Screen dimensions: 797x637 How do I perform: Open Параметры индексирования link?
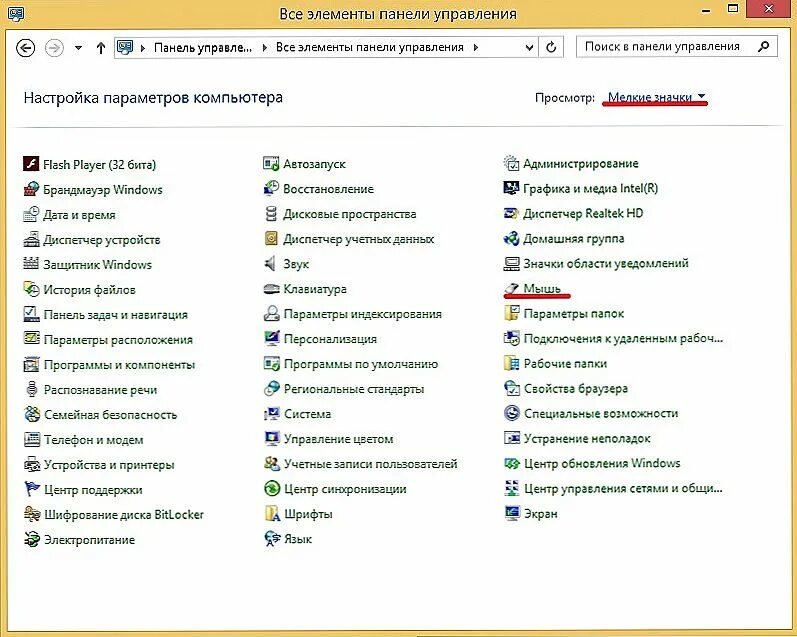point(362,314)
